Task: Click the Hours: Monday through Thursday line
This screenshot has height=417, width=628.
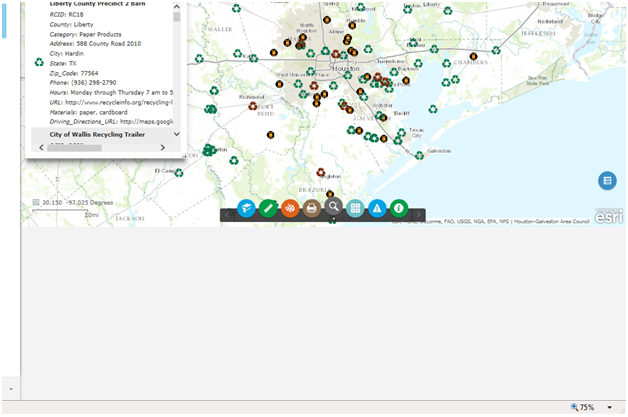Action: pos(111,92)
